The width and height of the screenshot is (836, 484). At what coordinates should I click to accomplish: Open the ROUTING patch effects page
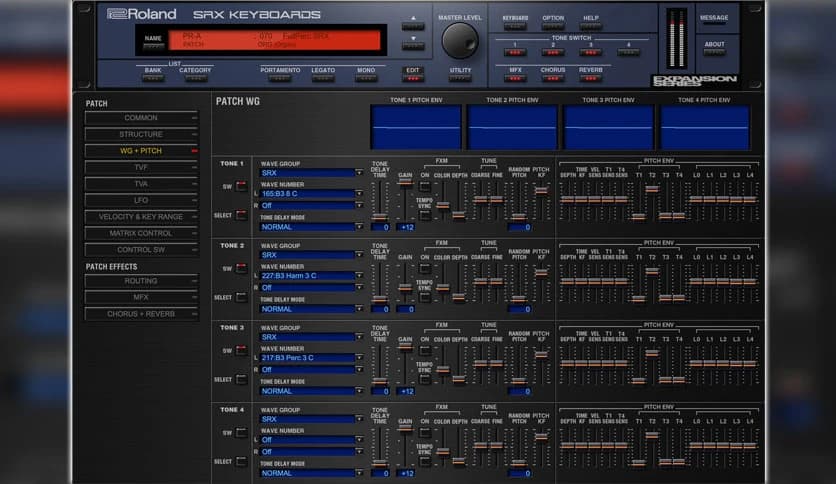[141, 281]
